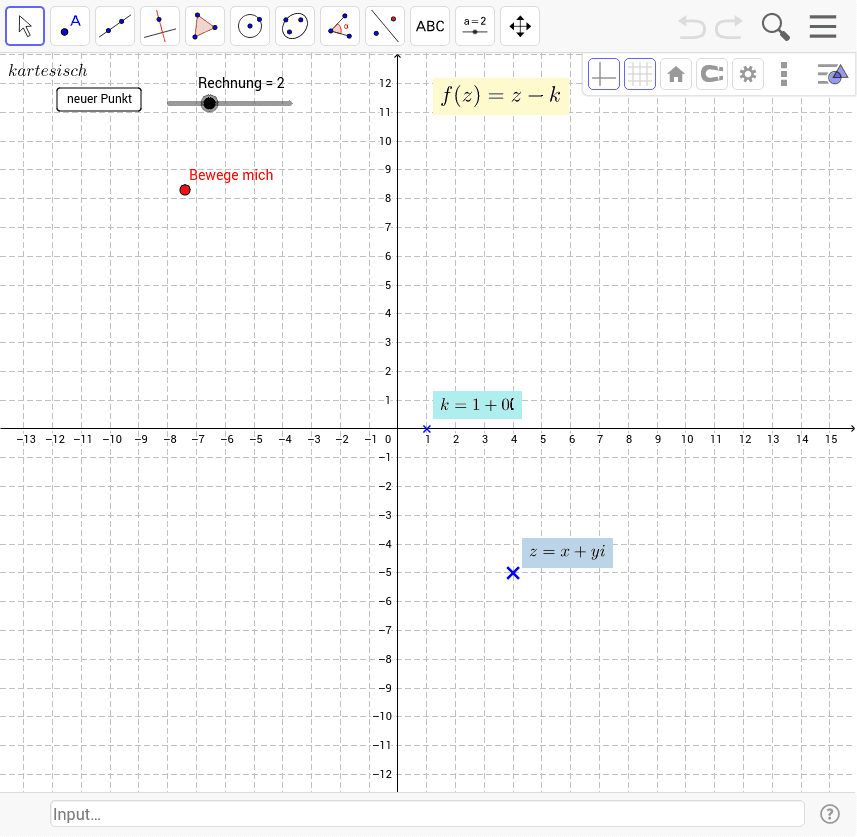Select the Move arrow tool
This screenshot has height=837, width=857.
(25, 26)
